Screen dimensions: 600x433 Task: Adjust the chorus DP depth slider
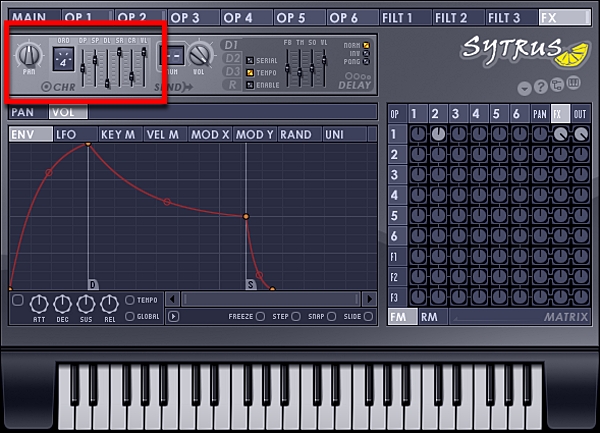click(83, 67)
